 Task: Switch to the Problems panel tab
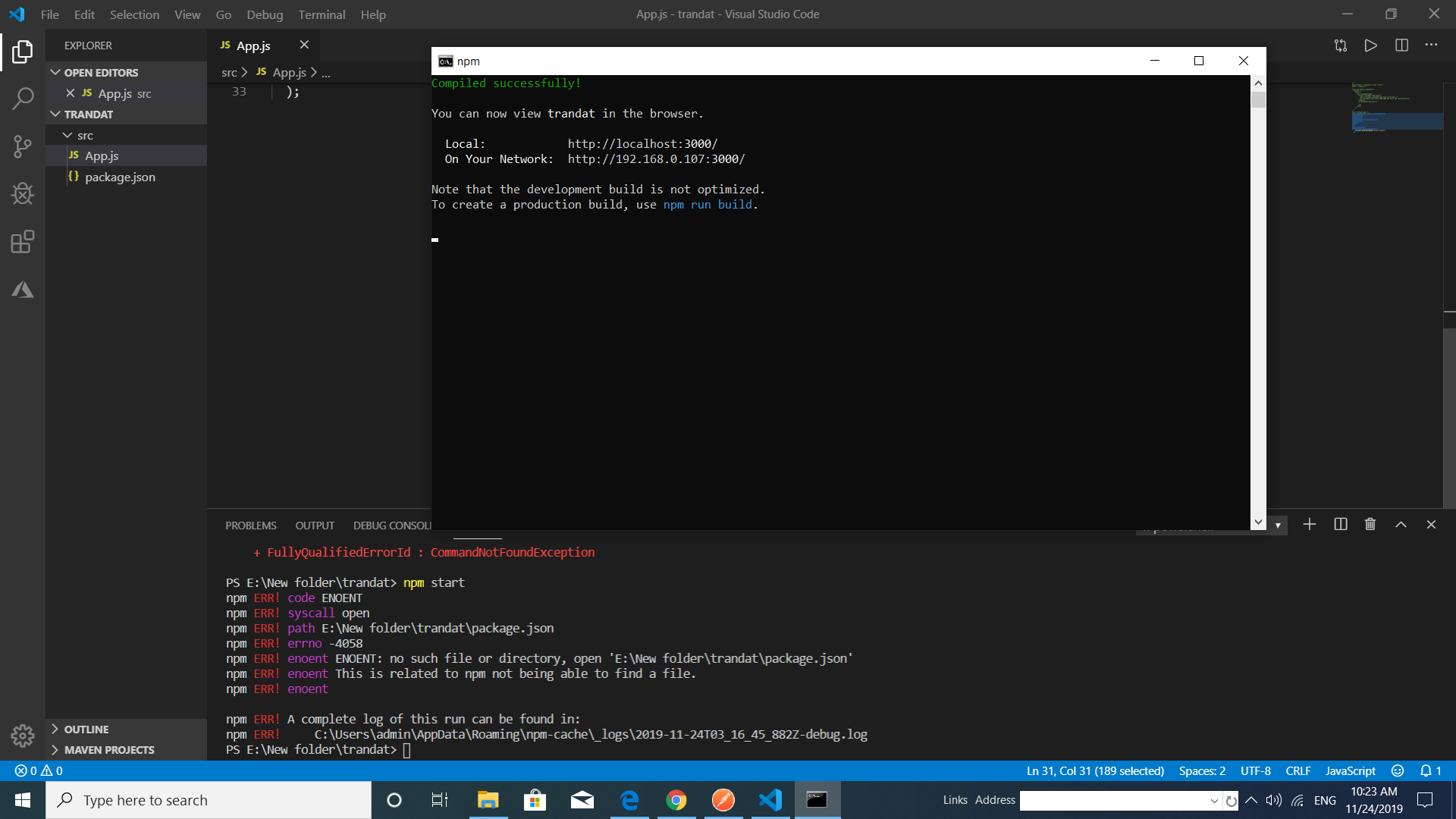pos(250,526)
